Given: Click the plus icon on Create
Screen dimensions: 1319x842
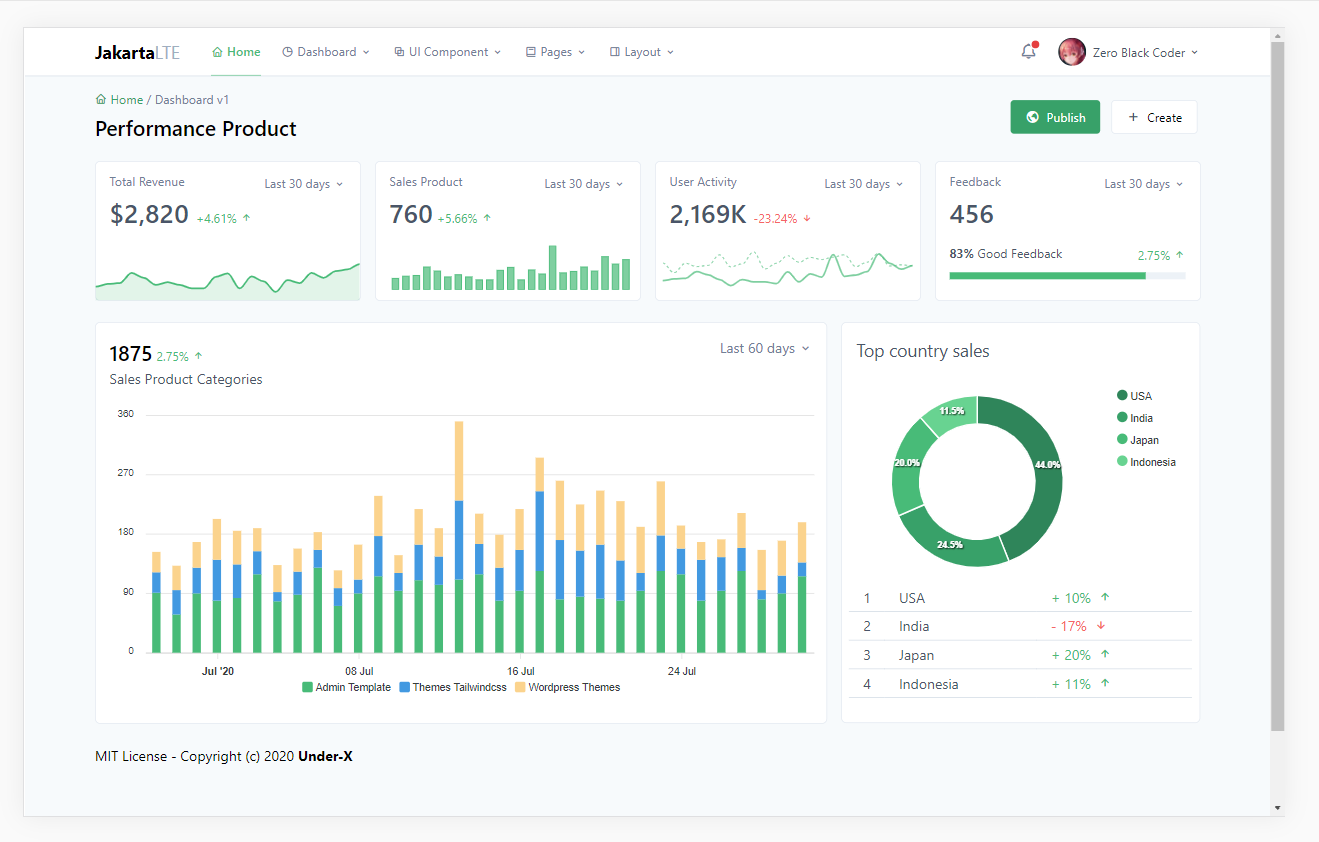Looking at the screenshot, I should (x=1133, y=117).
